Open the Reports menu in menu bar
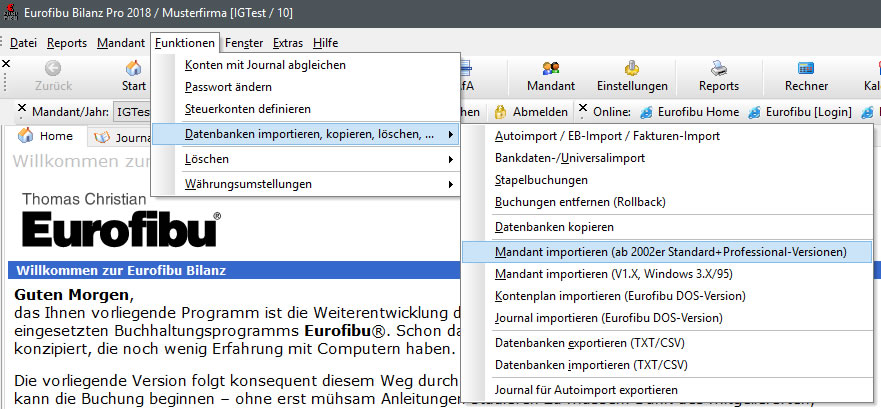Screen dimensions: 881x409 67,43
